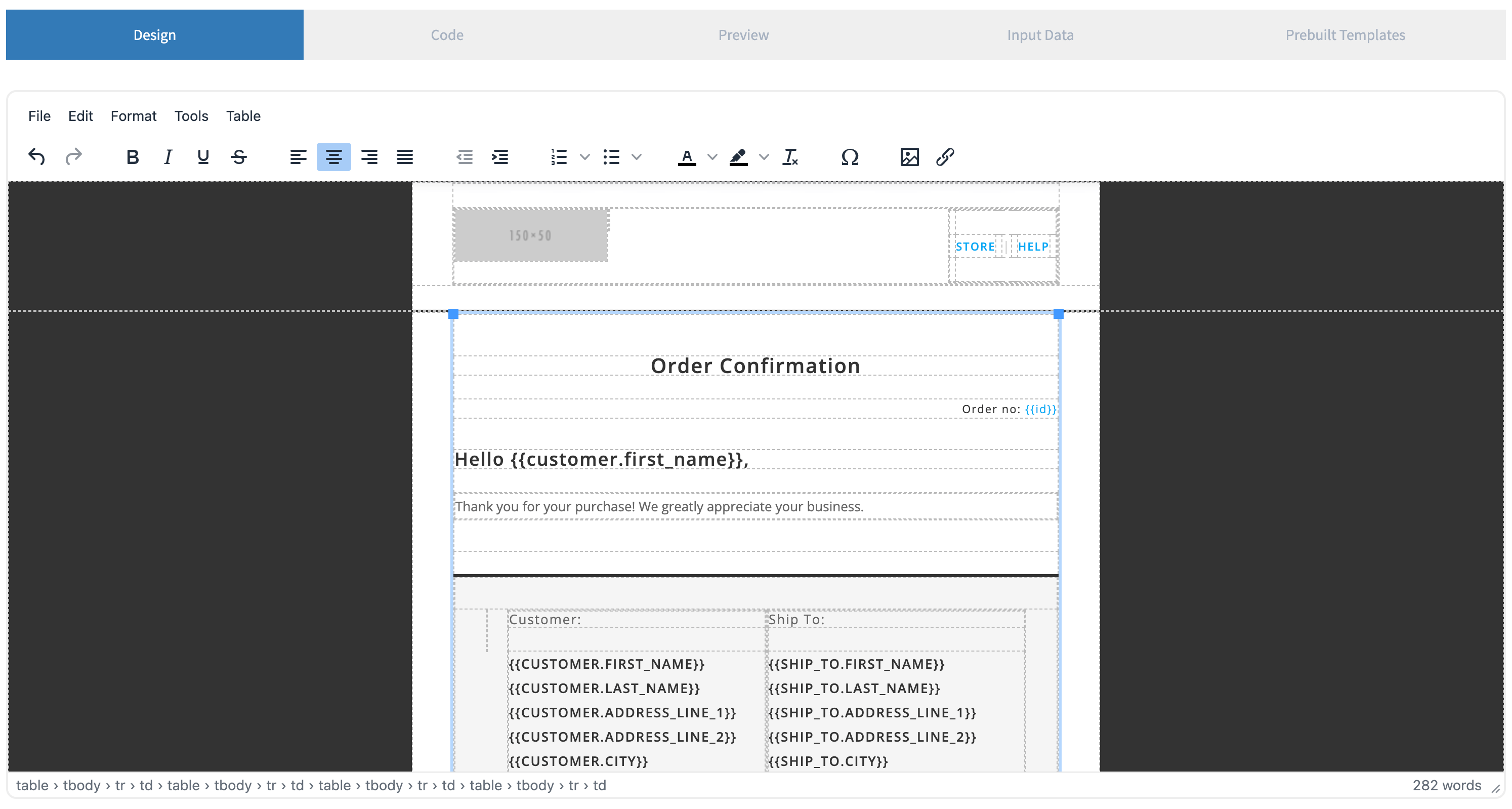Image resolution: width=1512 pixels, height=809 pixels.
Task: Switch to the Input Data tab
Action: click(x=1040, y=34)
